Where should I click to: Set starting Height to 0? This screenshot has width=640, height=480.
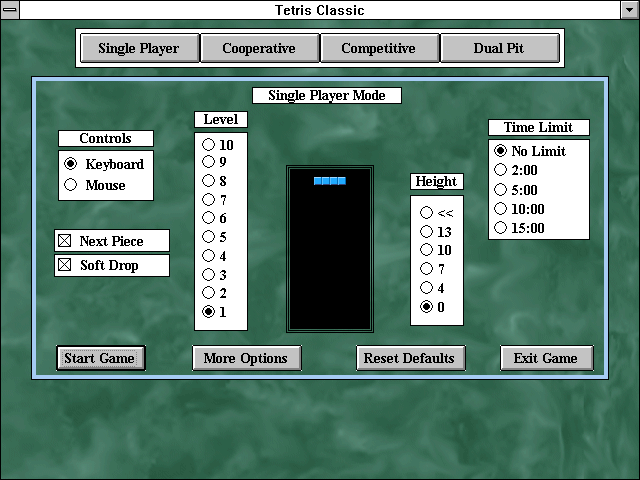[x=432, y=307]
